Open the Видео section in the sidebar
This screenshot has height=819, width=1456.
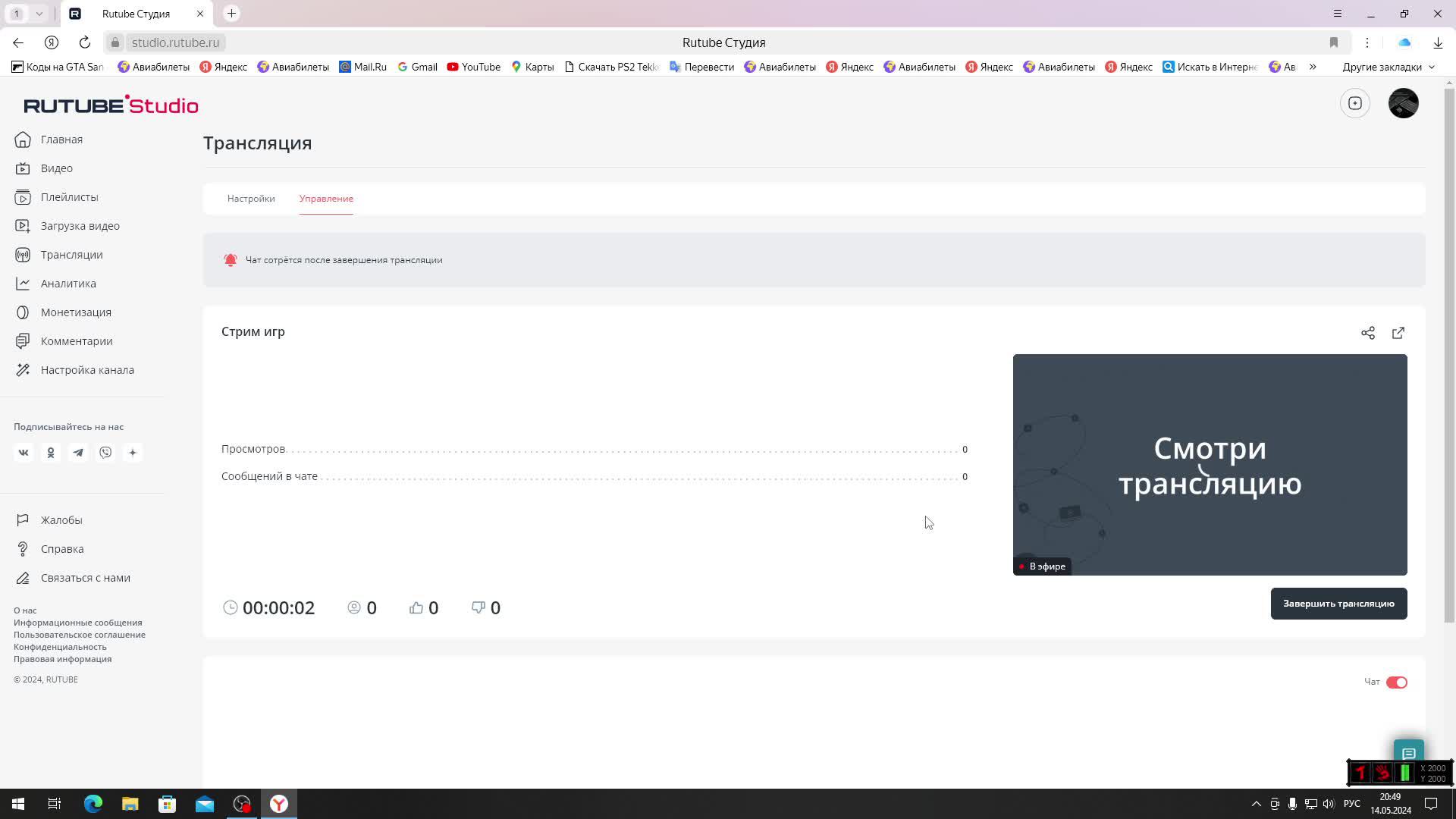point(44,168)
